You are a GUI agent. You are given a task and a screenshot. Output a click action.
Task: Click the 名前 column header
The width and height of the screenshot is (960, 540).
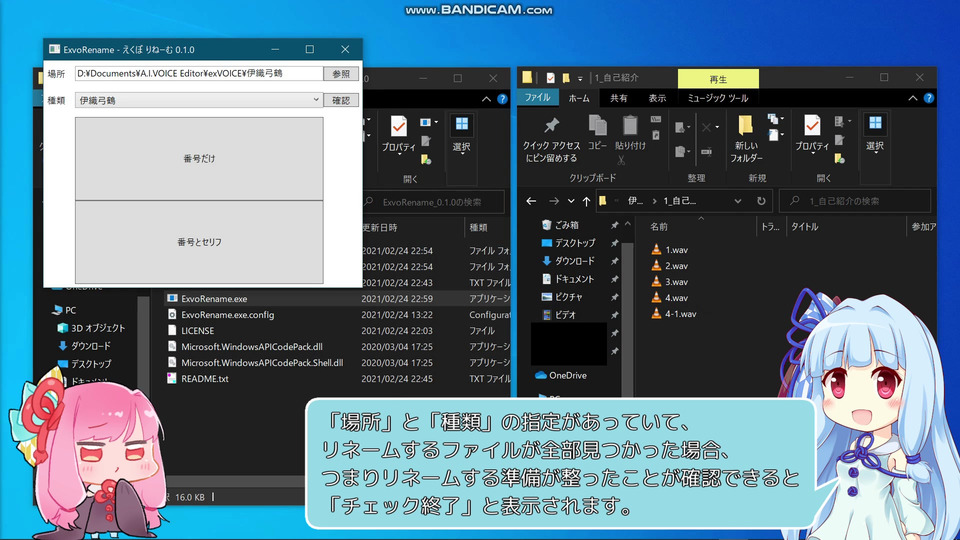coord(659,227)
